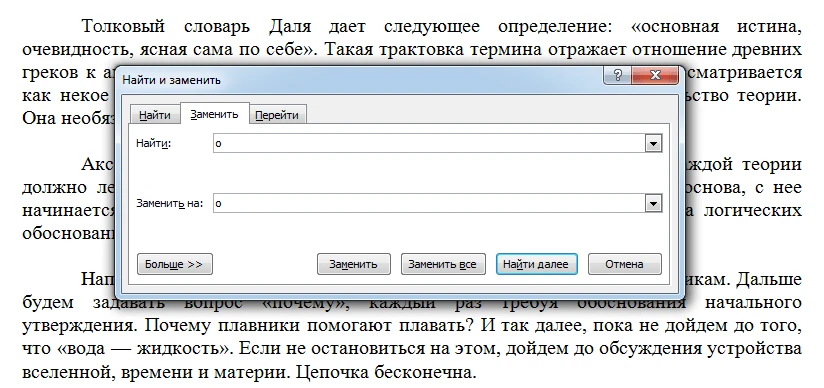
Task: Click the Заменить button
Action: click(354, 264)
